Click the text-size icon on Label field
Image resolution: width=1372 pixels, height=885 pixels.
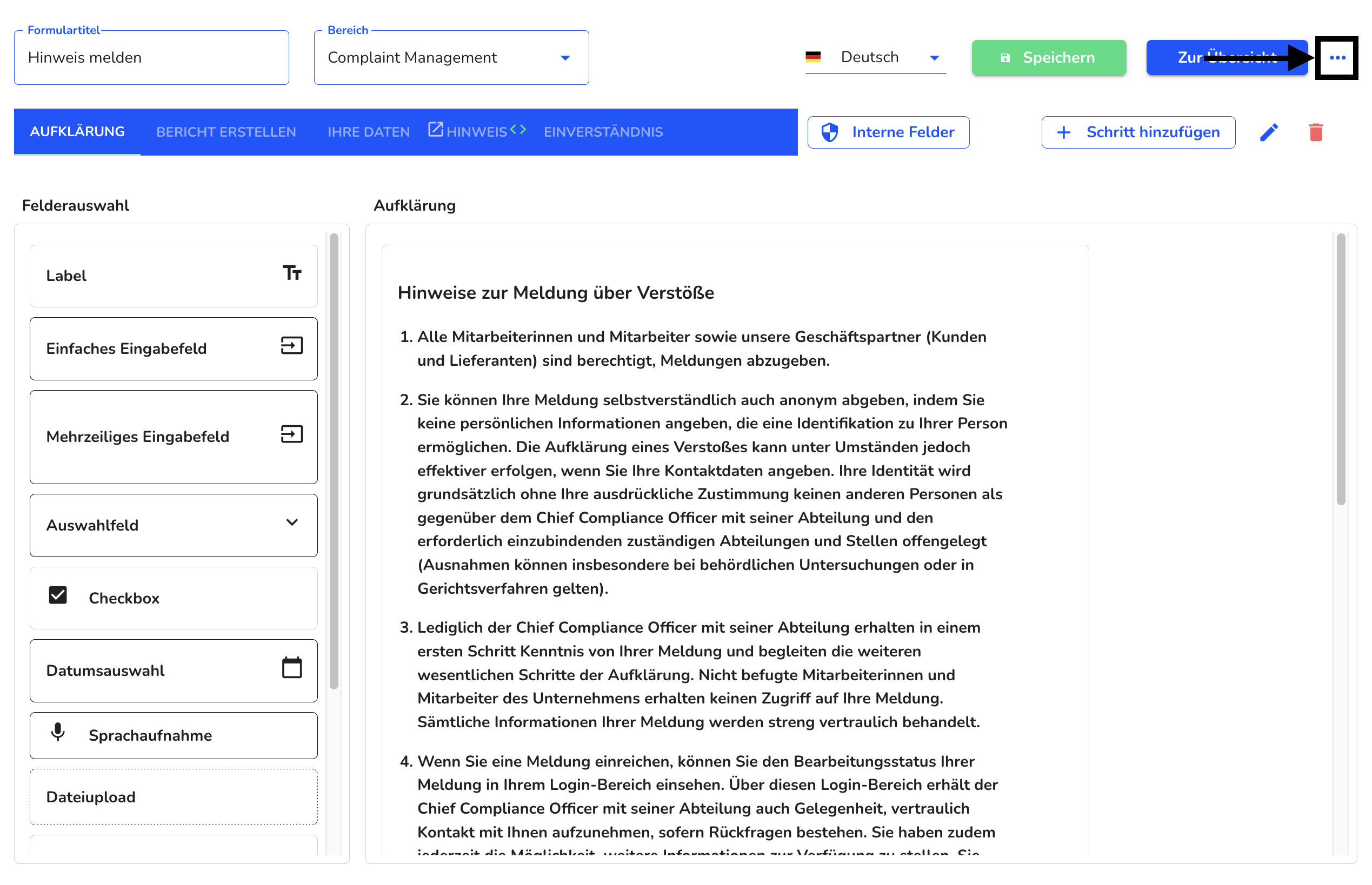tap(291, 272)
